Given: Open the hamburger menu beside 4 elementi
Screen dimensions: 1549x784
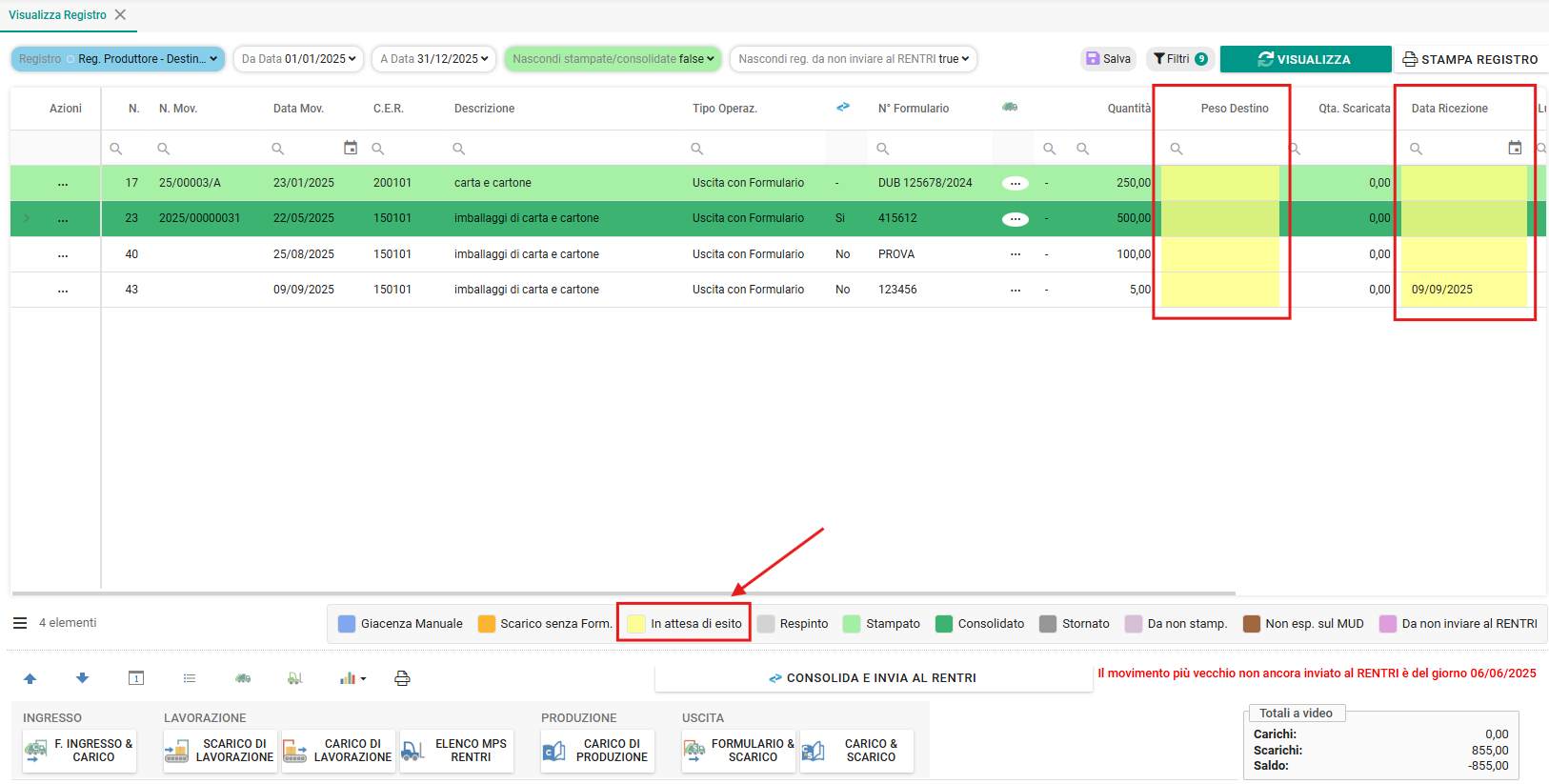Looking at the screenshot, I should point(20,623).
